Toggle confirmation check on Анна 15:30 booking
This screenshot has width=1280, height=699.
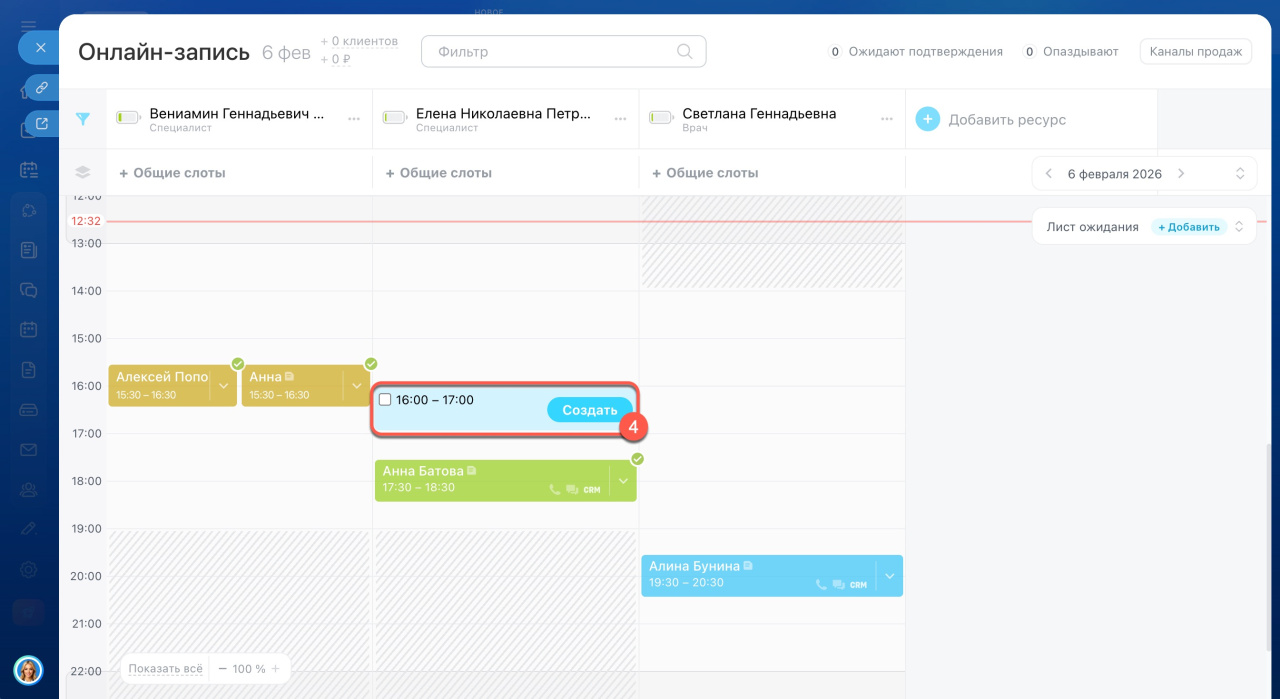[370, 364]
